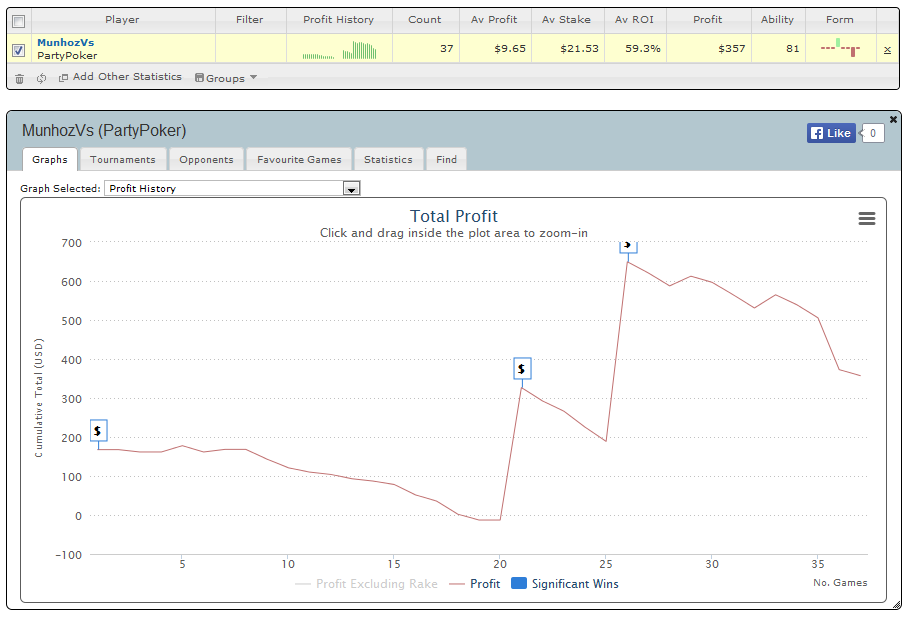Click the Av Profit value $9.65
The height and width of the screenshot is (617, 910).
coord(510,49)
